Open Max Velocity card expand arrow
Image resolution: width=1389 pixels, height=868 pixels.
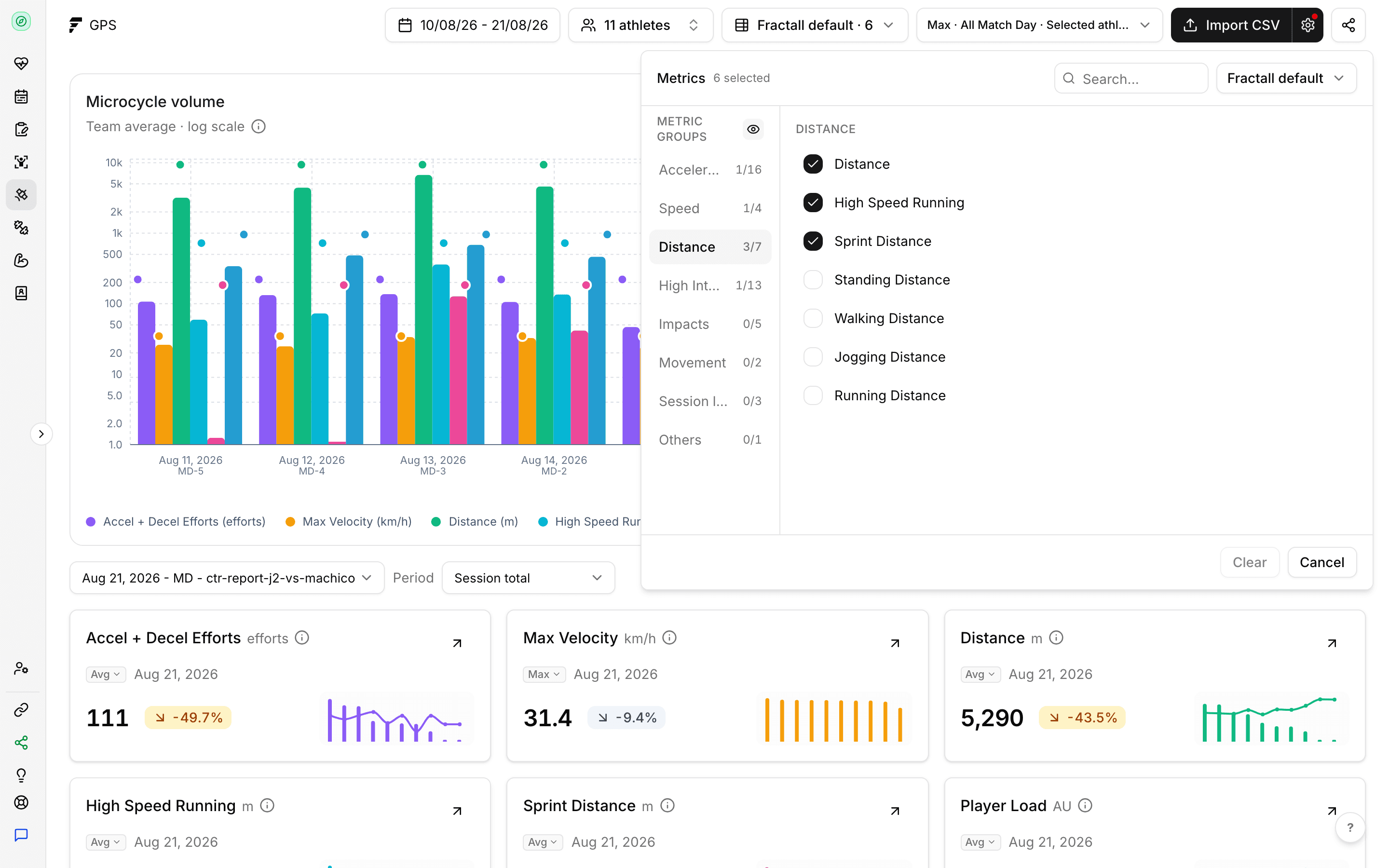coord(895,643)
